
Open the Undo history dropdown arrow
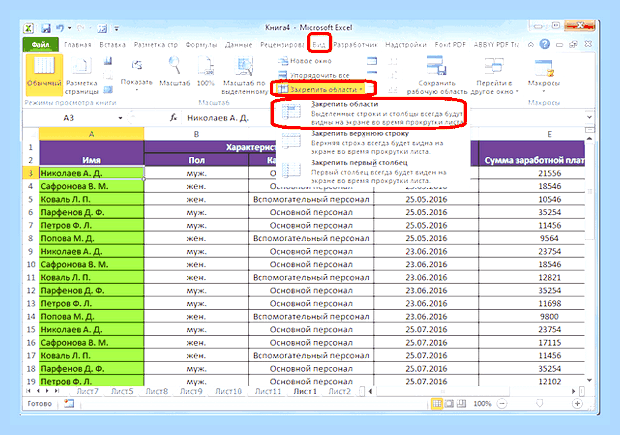(70, 28)
